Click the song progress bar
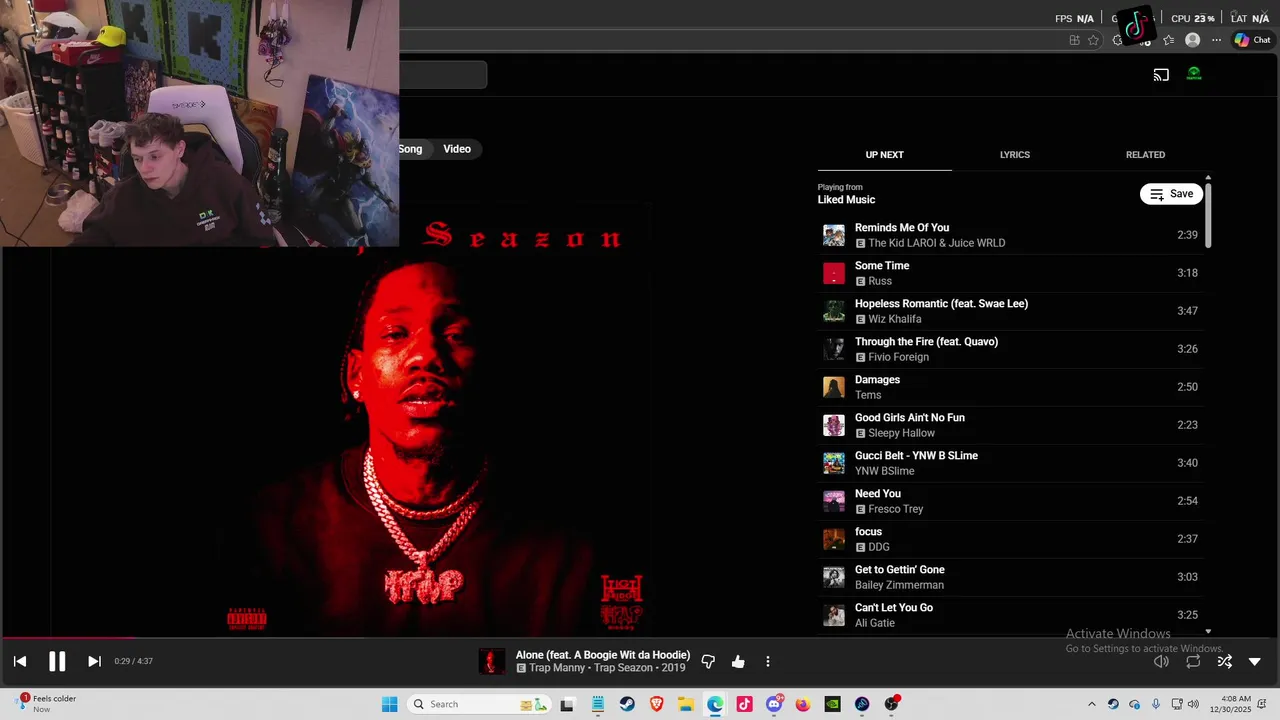 640,637
